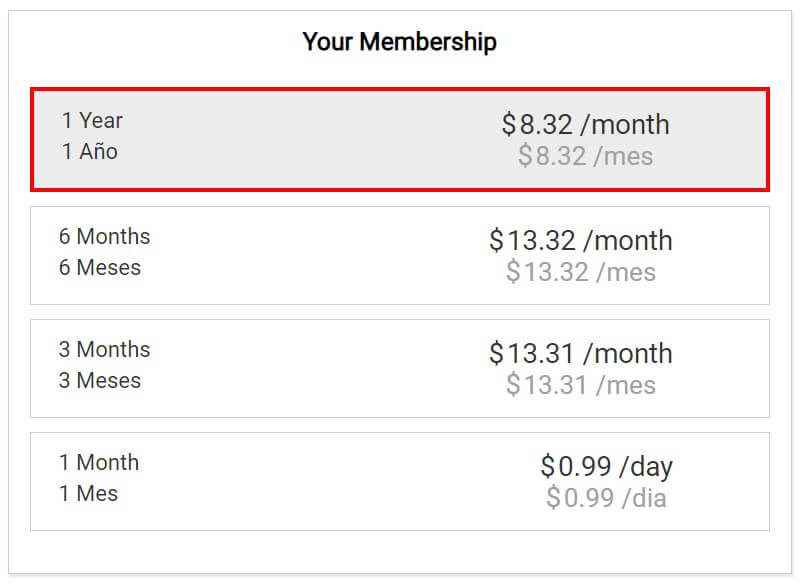This screenshot has height=584, width=800.
Task: Pick the 3 Months membership option
Action: pos(399,368)
